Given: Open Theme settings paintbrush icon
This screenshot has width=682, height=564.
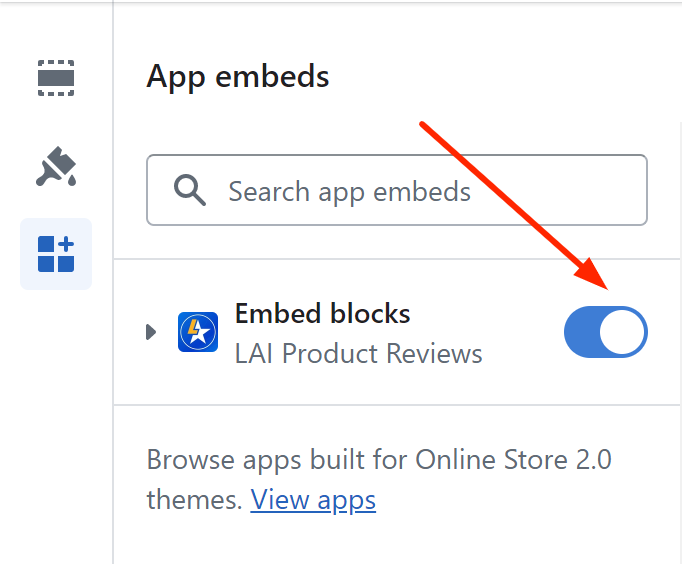Looking at the screenshot, I should point(56,167).
